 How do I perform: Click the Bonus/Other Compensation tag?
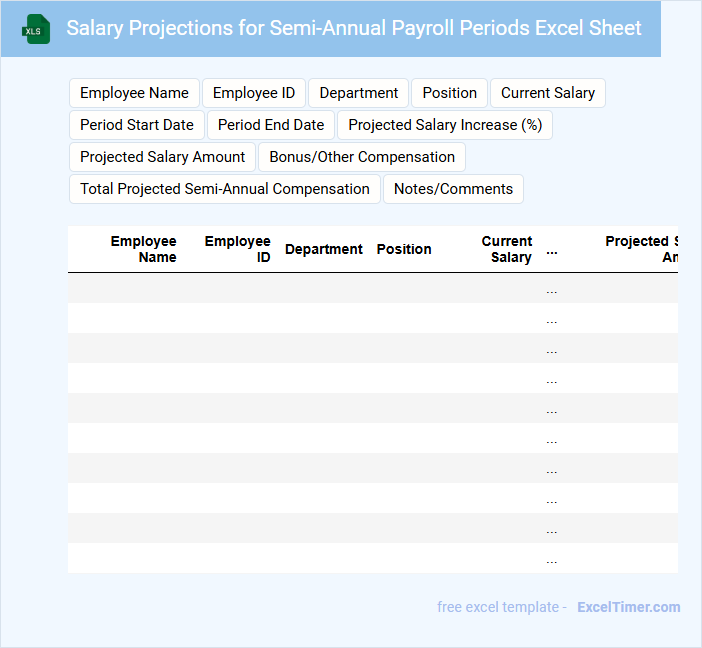click(362, 157)
